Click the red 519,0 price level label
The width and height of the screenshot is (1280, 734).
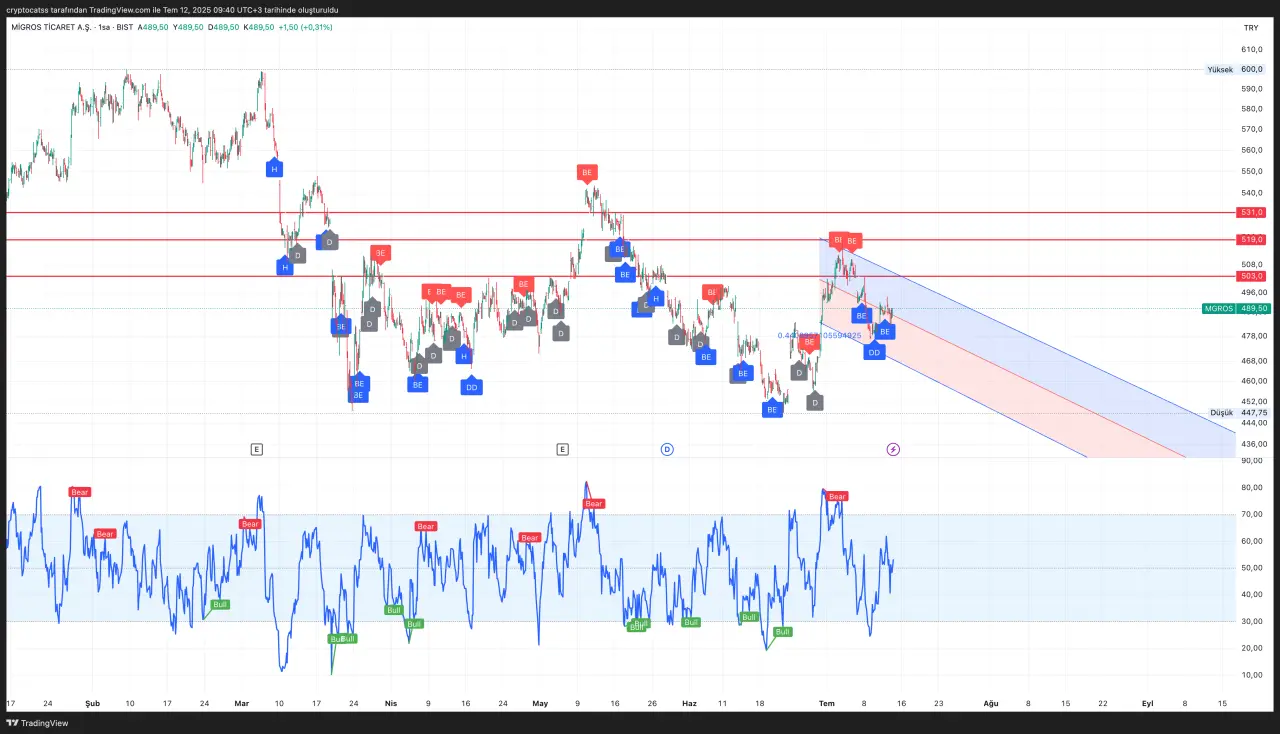click(x=1252, y=240)
